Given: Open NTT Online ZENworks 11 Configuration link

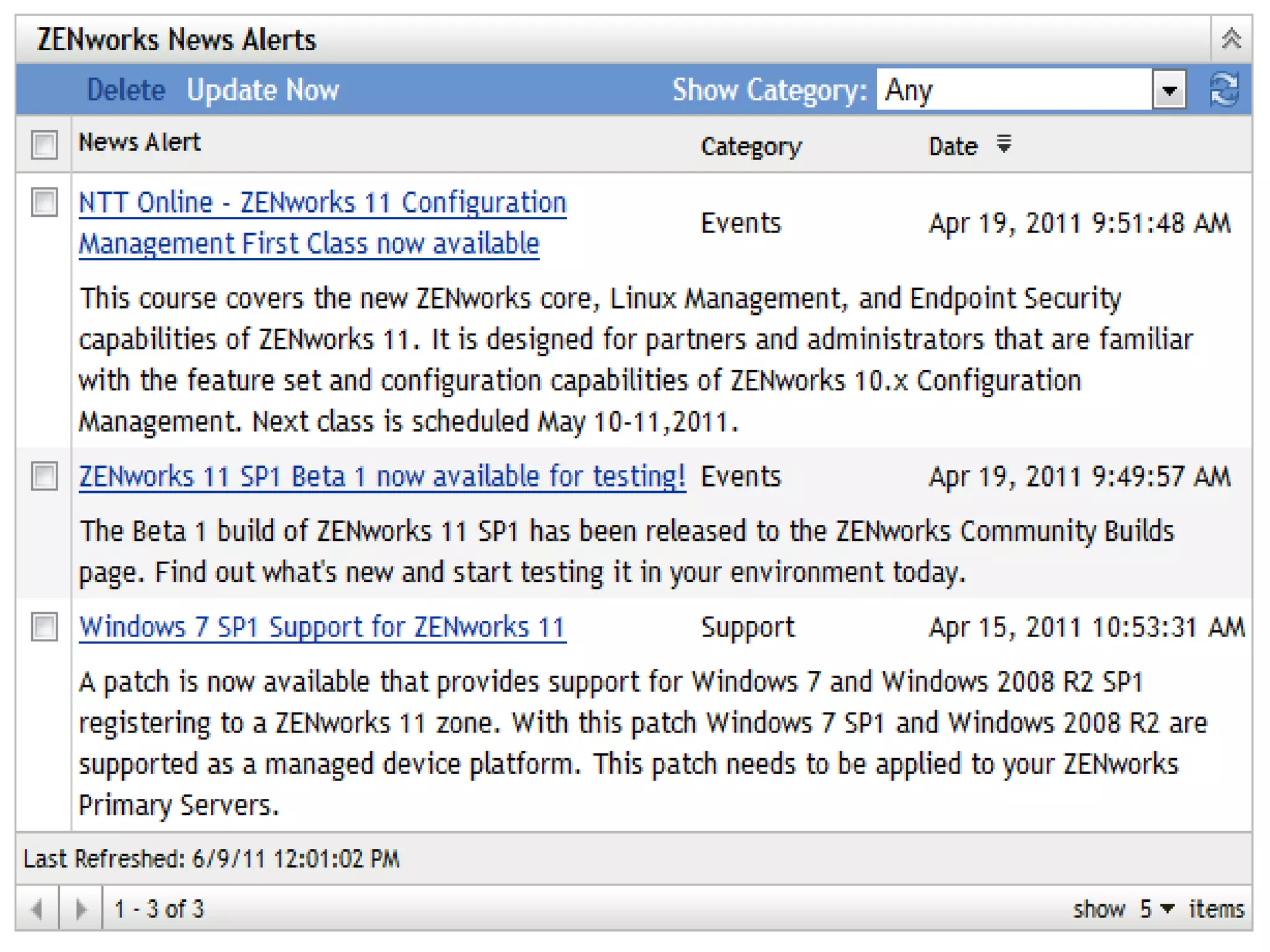Looking at the screenshot, I should tap(322, 223).
